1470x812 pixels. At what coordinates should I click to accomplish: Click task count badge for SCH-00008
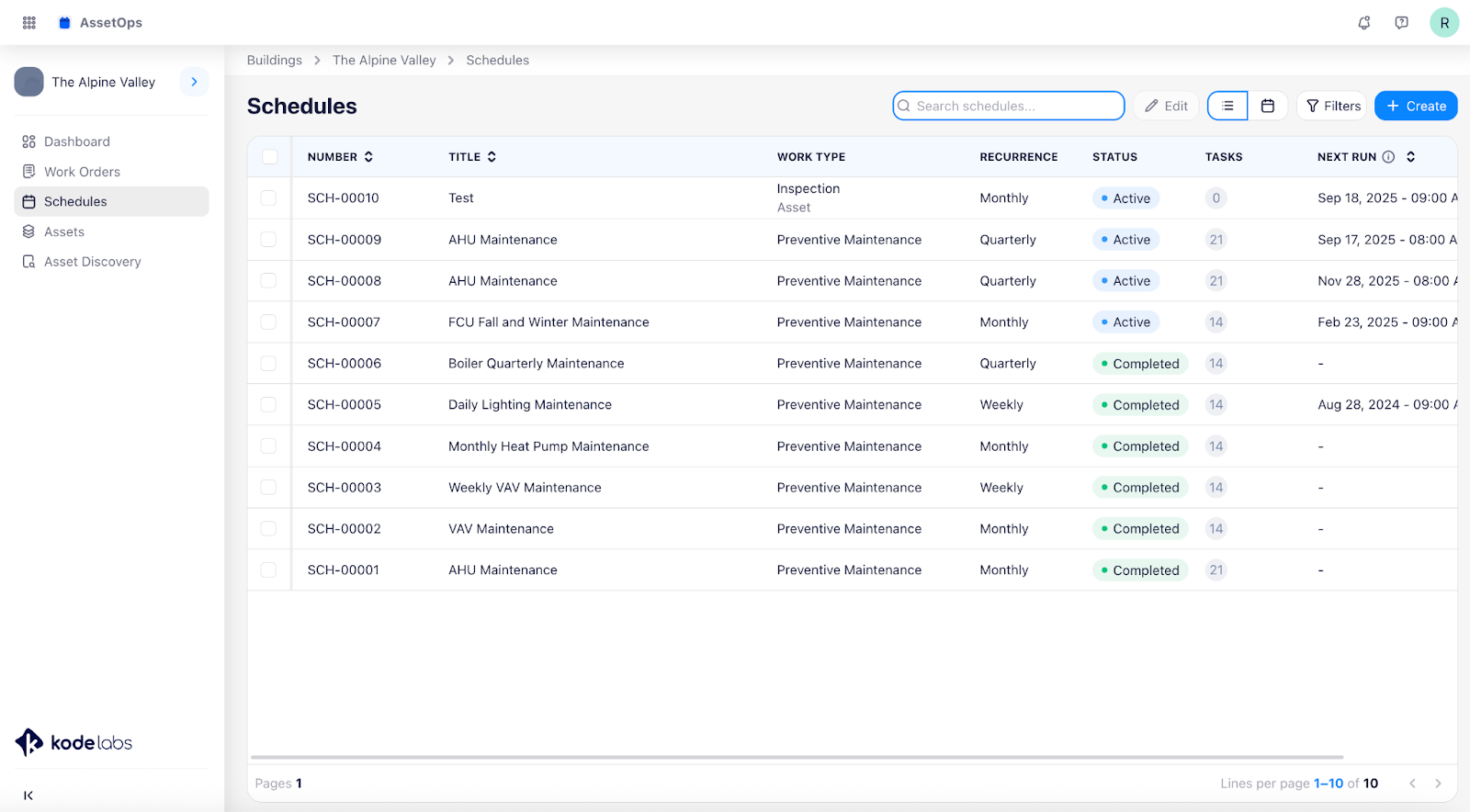(1216, 281)
